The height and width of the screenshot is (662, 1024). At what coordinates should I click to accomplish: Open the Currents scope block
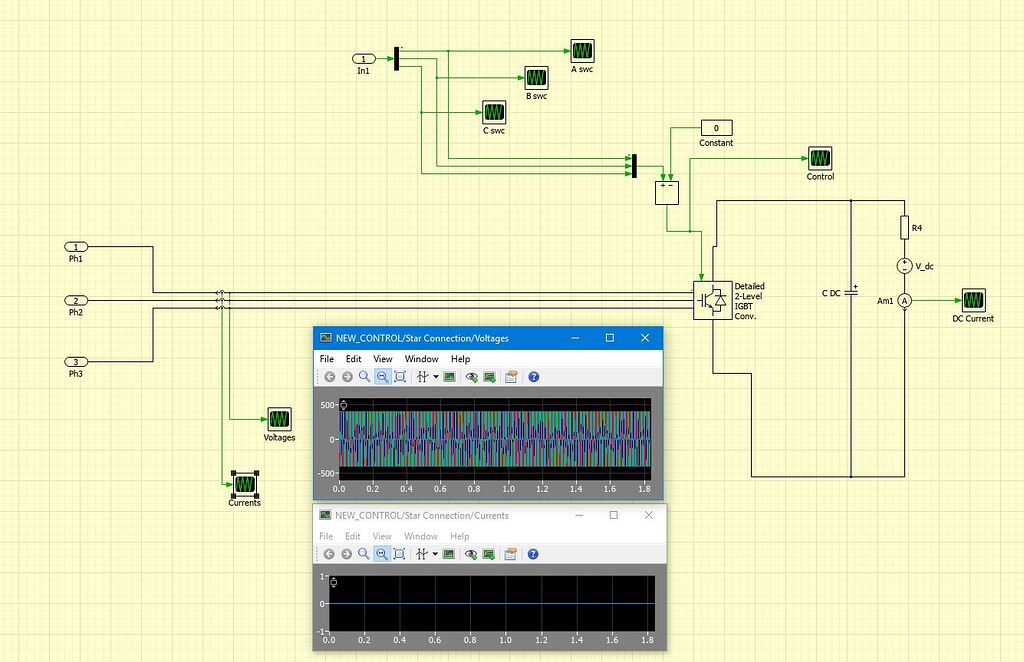(244, 487)
